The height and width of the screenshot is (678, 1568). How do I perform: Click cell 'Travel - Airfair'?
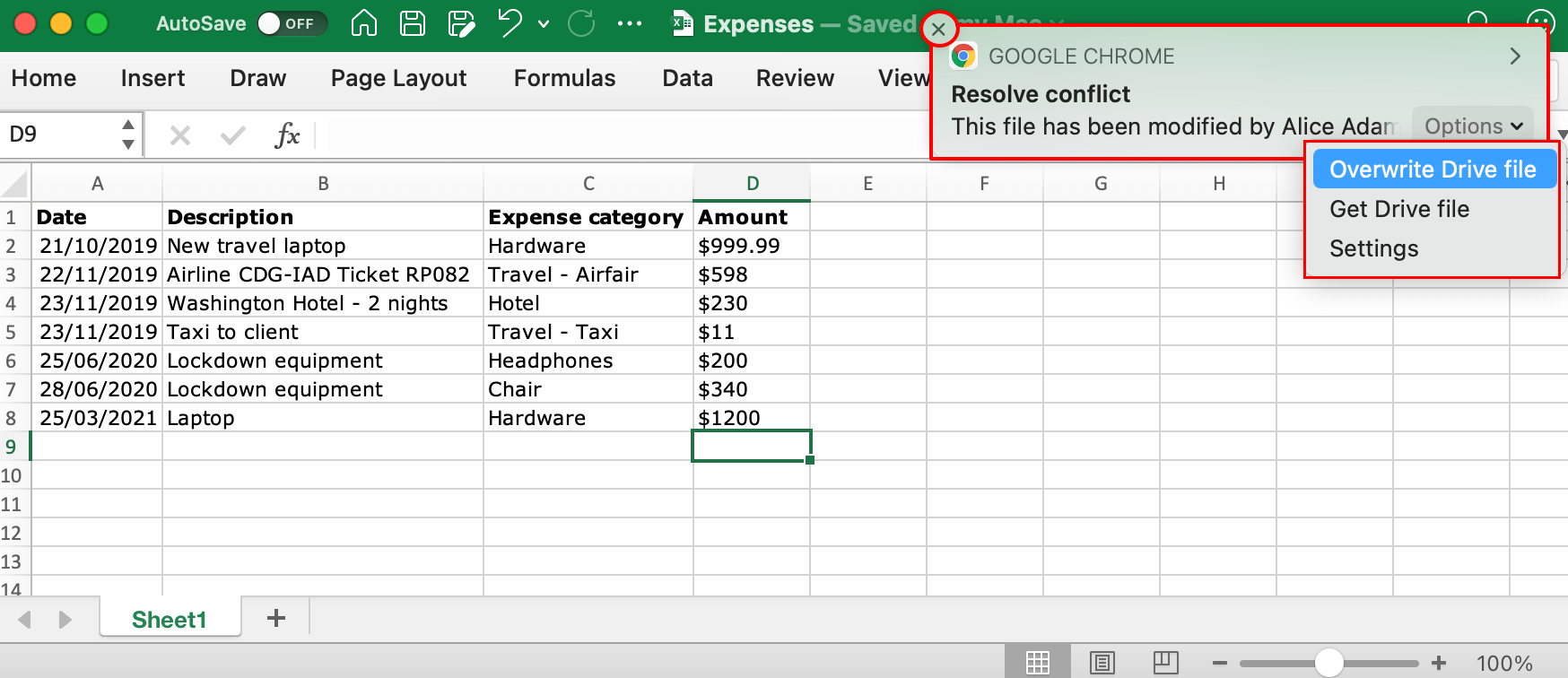tap(588, 274)
